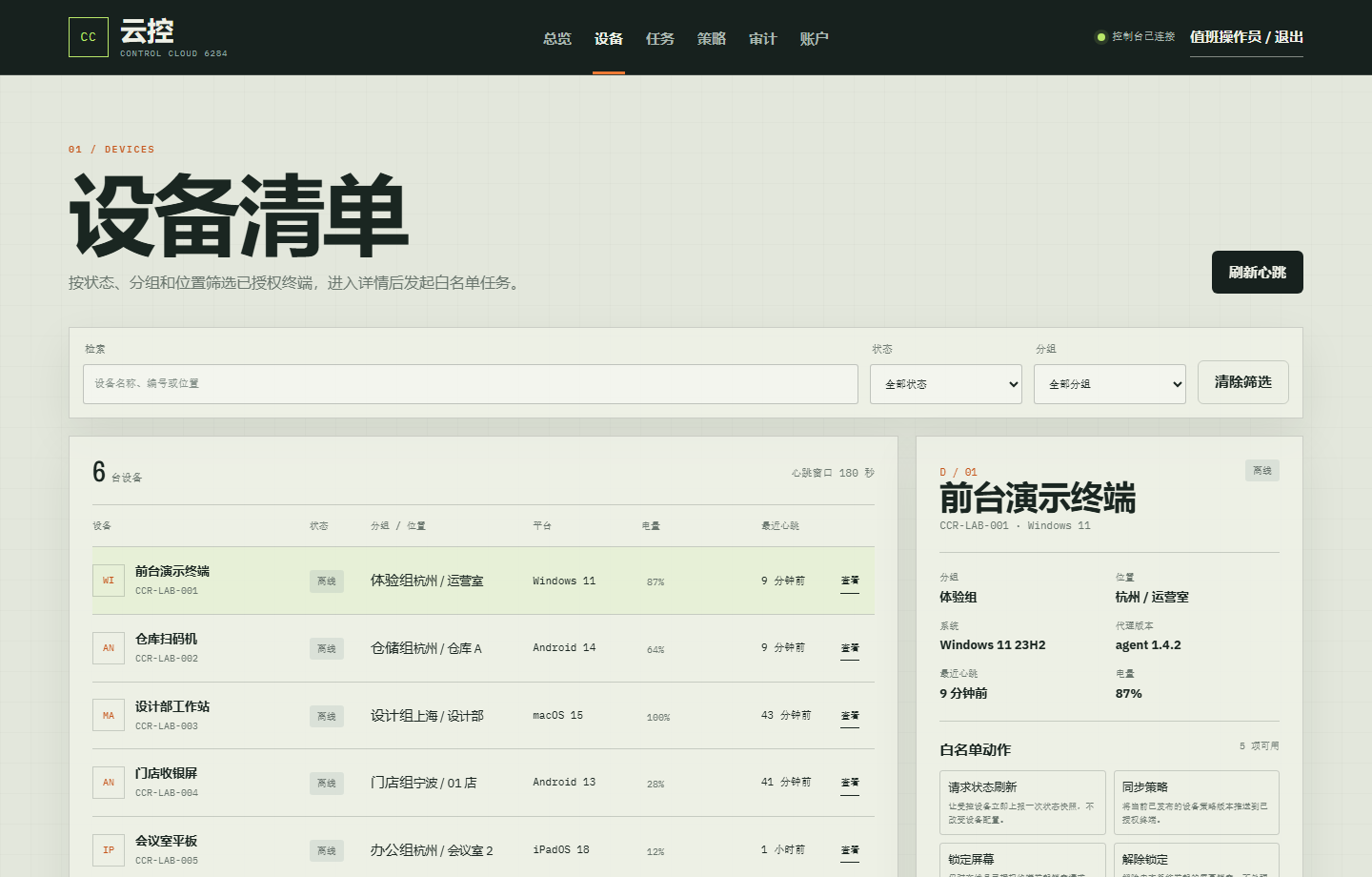Click the CC logo badge
Image resolution: width=1372 pixels, height=877 pixels.
pos(89,37)
